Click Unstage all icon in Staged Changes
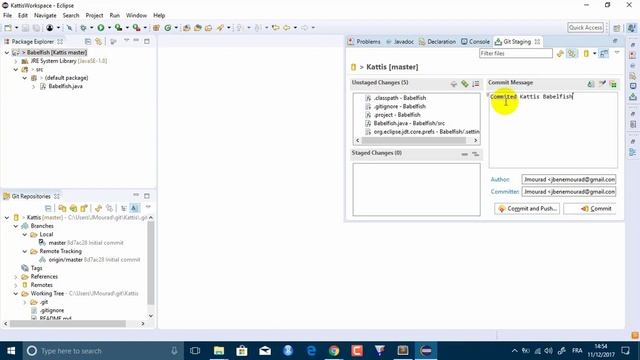Screen dimensions: 640x360 tap(476, 154)
